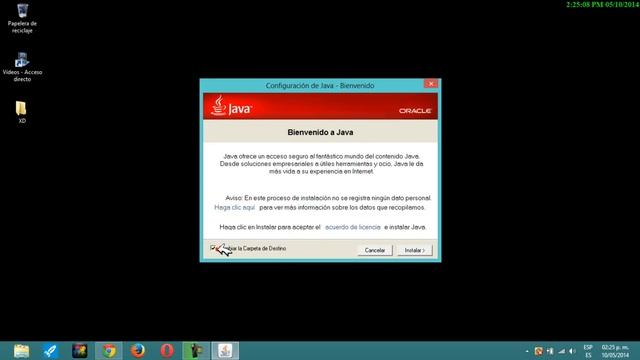Click the ORACLE logo in the banner
The width and height of the screenshot is (640, 360).
(415, 111)
